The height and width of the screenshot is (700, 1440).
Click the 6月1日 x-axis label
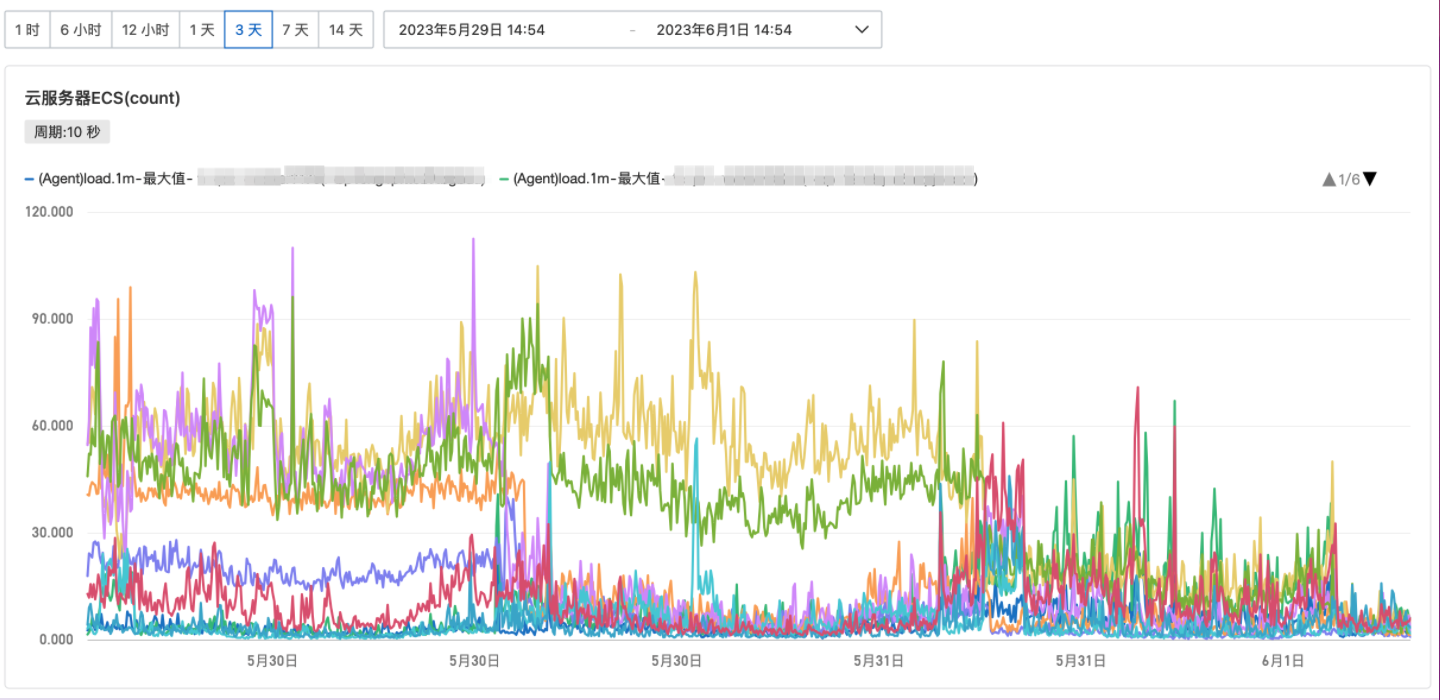point(1282,661)
